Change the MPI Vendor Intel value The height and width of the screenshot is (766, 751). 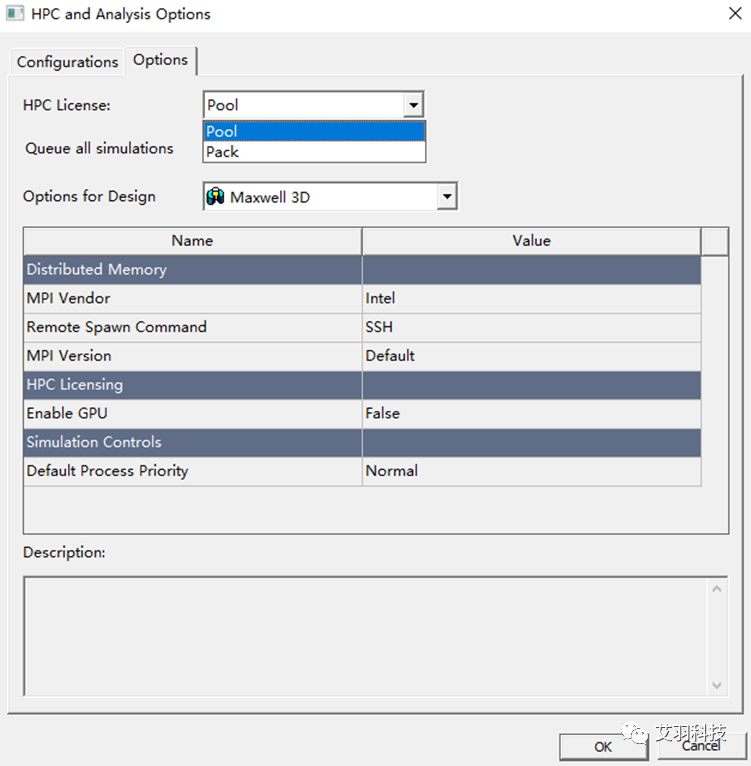point(531,298)
